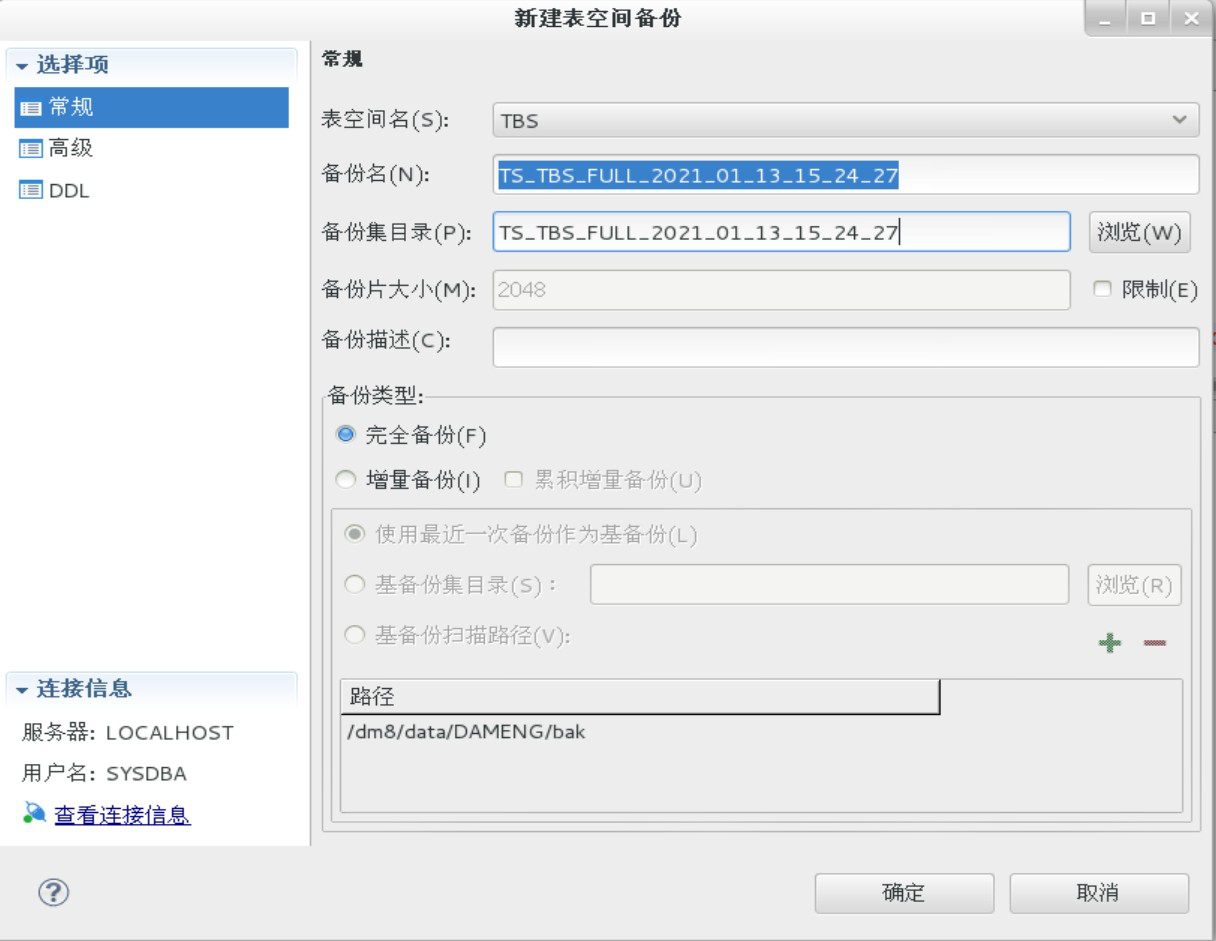The image size is (1216, 941).
Task: Click the 服务器: LOCALHOST text
Action: click(128, 732)
